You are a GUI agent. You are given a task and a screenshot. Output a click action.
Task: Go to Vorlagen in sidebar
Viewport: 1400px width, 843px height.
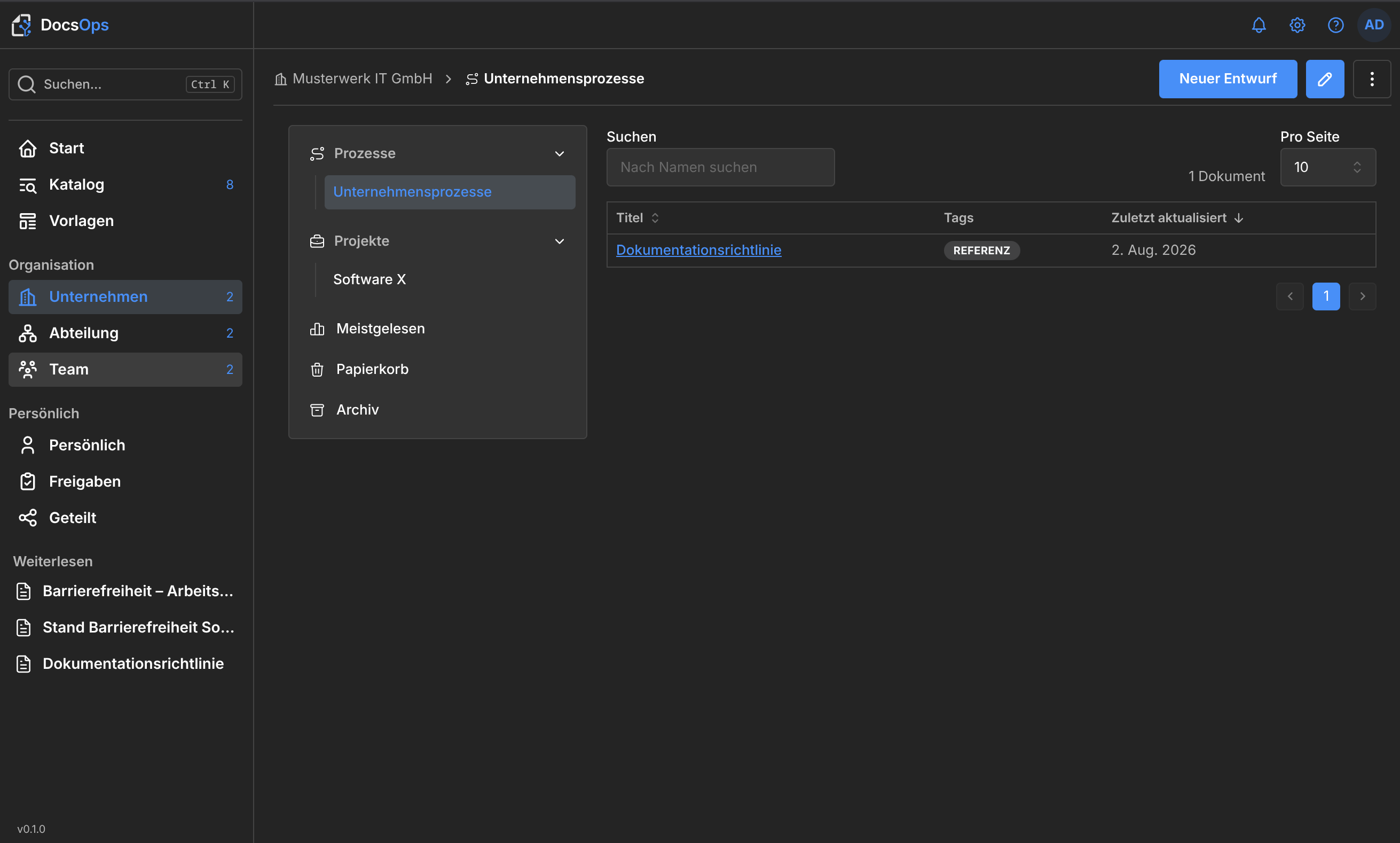click(x=125, y=221)
